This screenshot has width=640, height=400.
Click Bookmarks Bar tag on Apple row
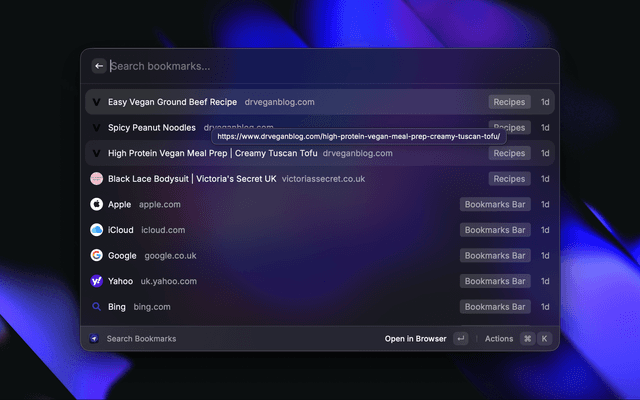pos(495,204)
